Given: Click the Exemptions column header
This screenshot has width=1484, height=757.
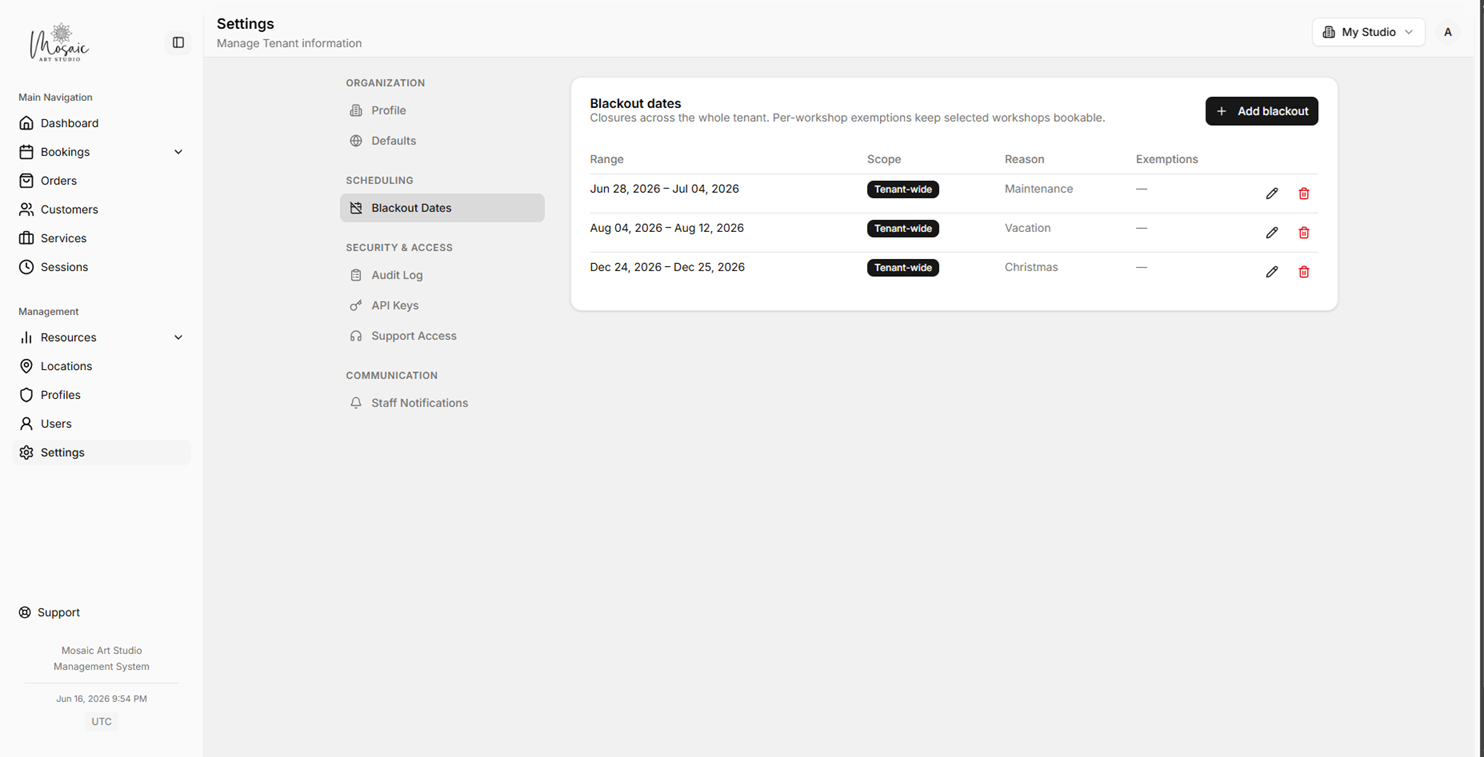Looking at the screenshot, I should tap(1167, 159).
